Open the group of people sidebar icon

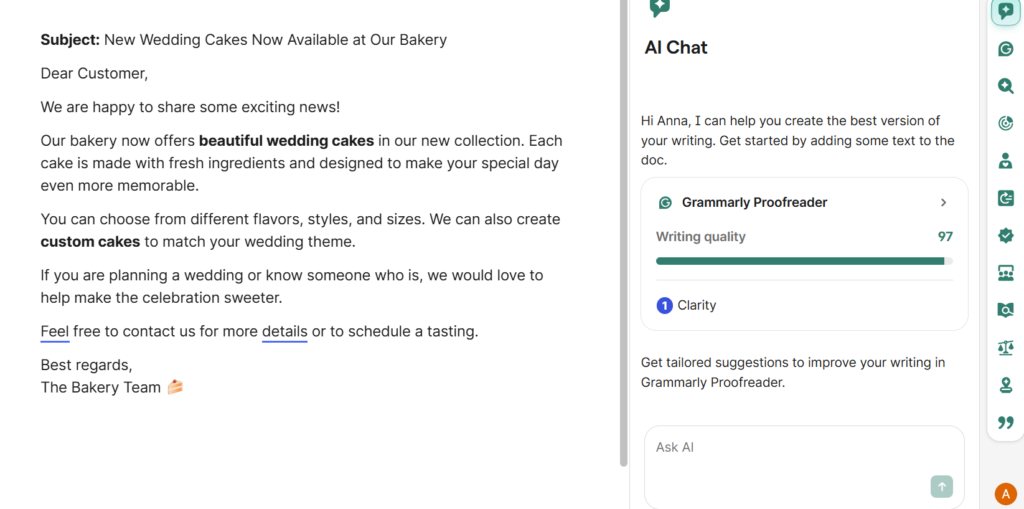coord(1005,273)
